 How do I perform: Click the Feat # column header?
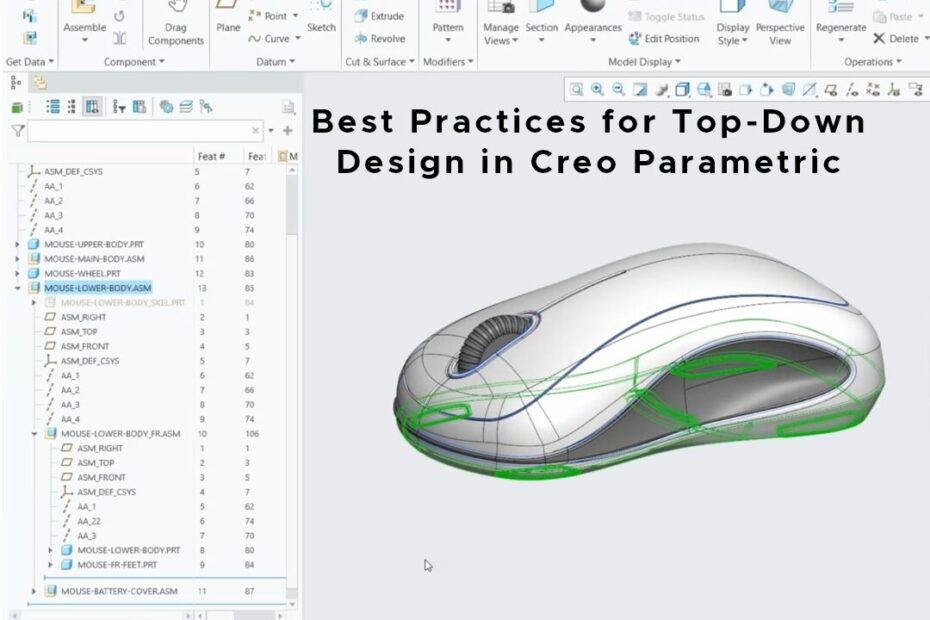point(211,156)
